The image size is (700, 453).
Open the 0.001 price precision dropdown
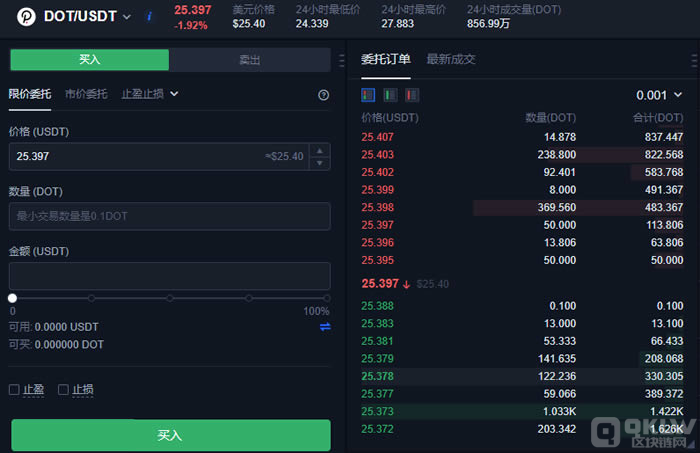pos(660,95)
